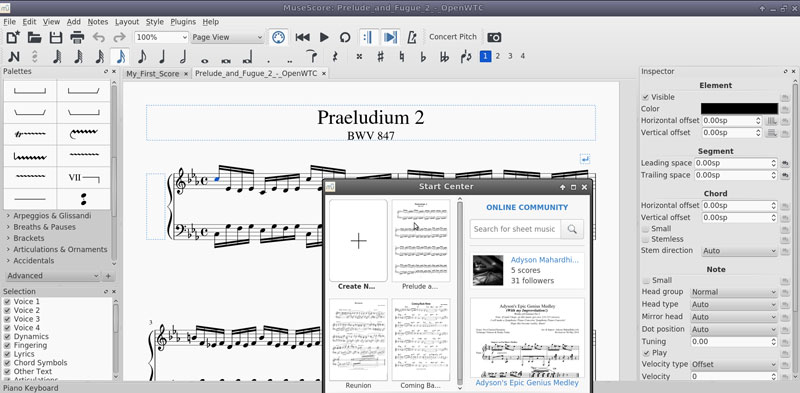This screenshot has height=393, width=800.
Task: Toggle pan score during playback
Action: (390, 37)
